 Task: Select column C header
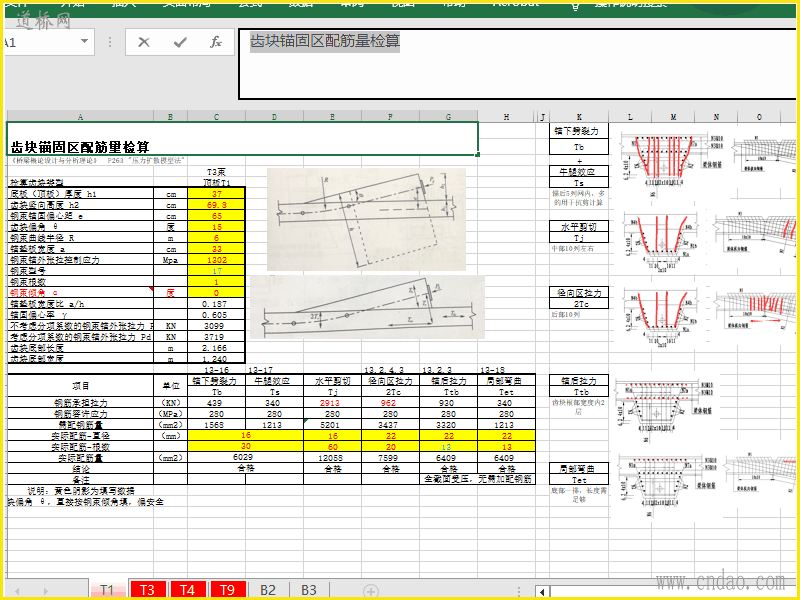tap(216, 117)
